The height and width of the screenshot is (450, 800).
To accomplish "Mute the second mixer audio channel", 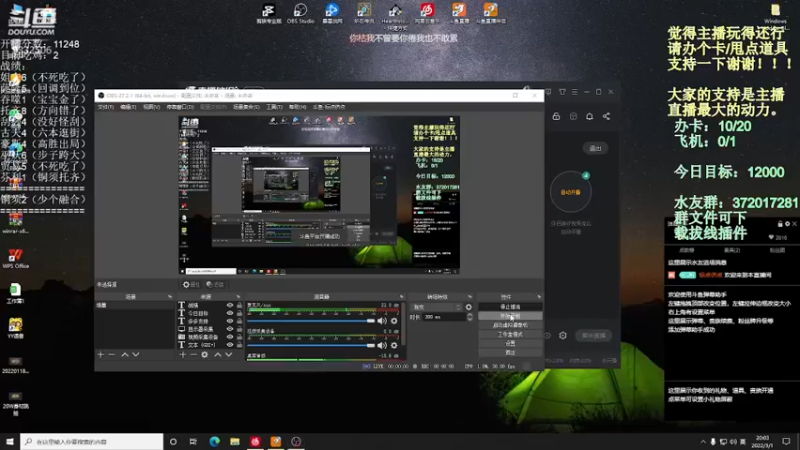I will pos(382,345).
